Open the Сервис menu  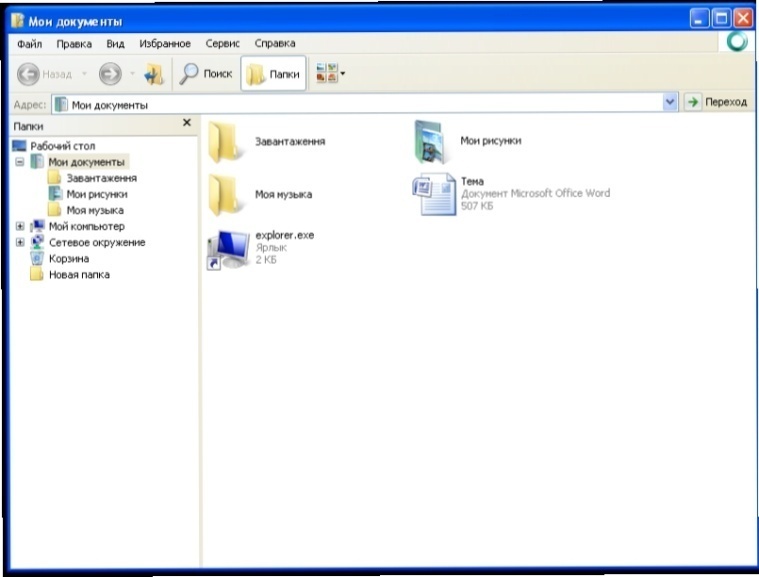[x=223, y=44]
